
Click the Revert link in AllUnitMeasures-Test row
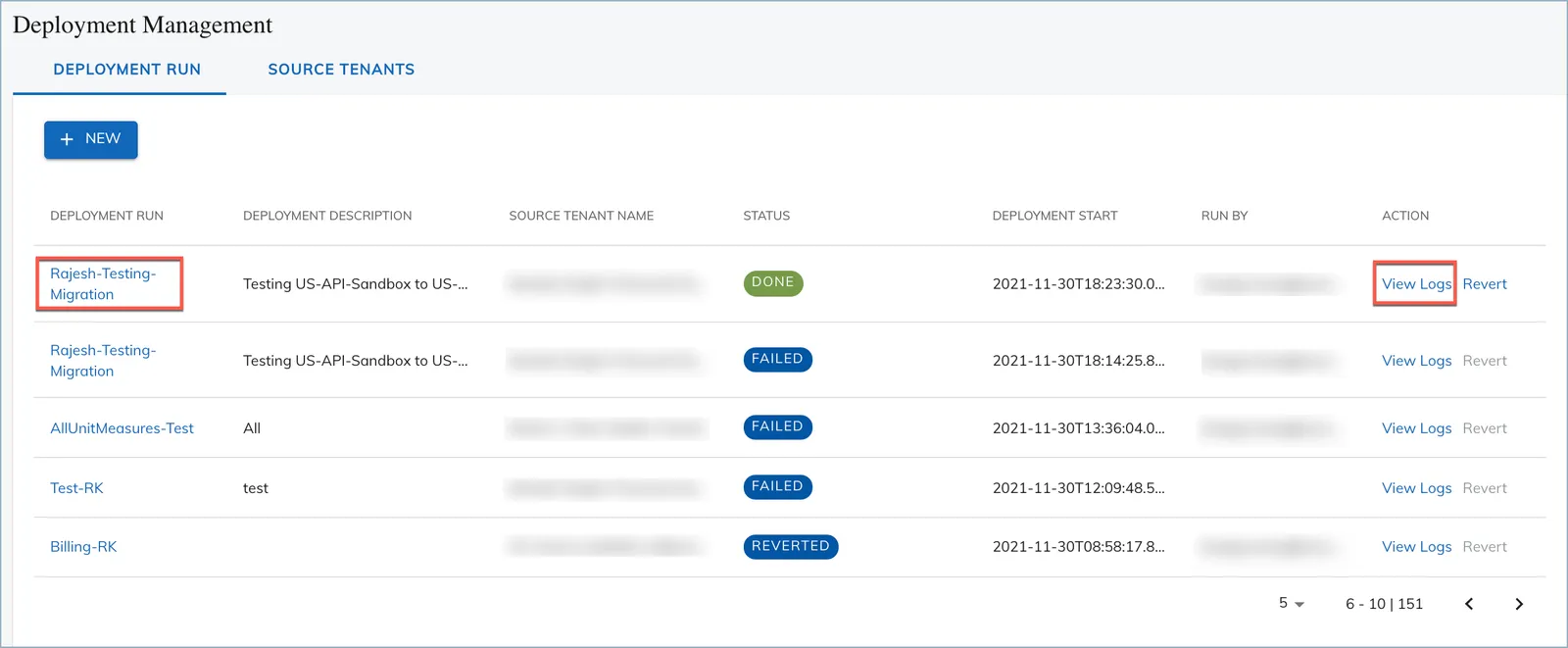[x=1485, y=428]
